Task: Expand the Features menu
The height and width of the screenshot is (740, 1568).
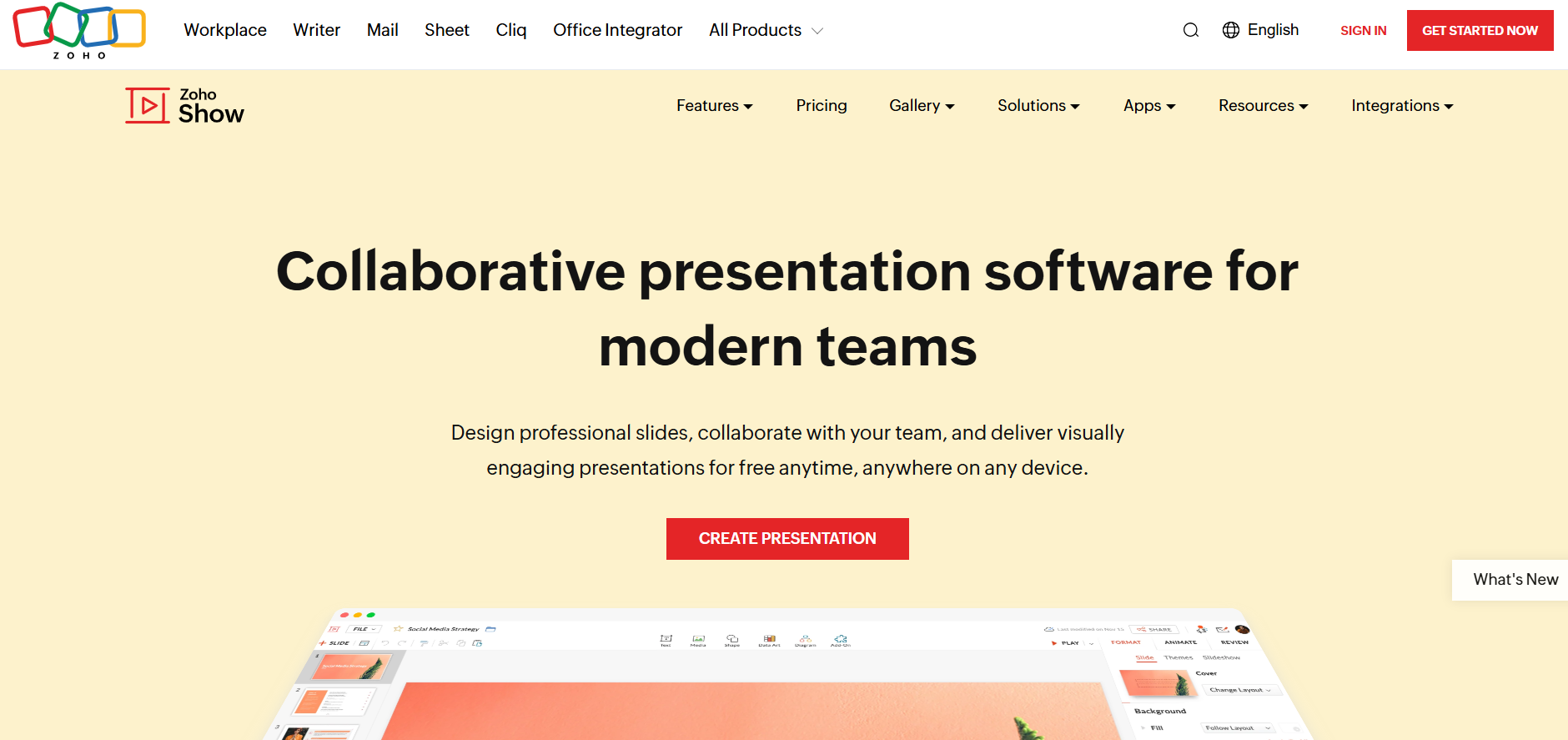Action: pyautogui.click(x=715, y=106)
